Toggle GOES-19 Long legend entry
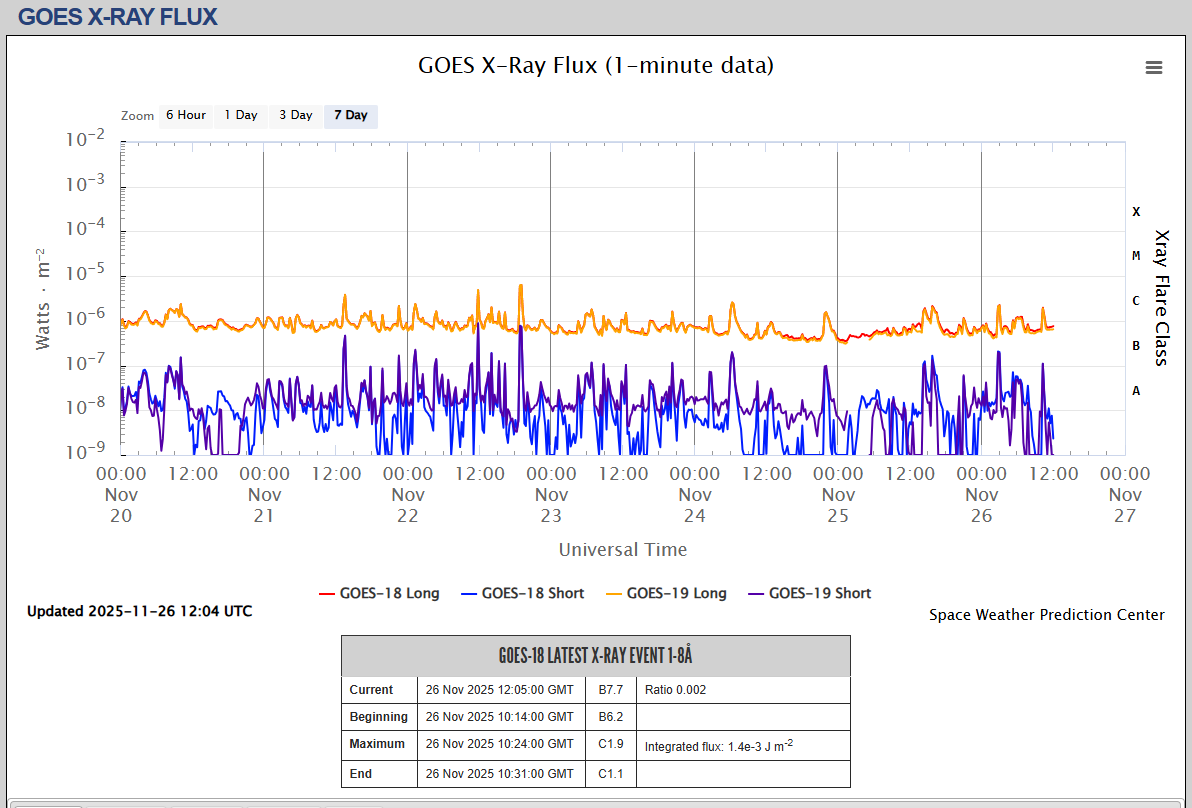 point(676,593)
